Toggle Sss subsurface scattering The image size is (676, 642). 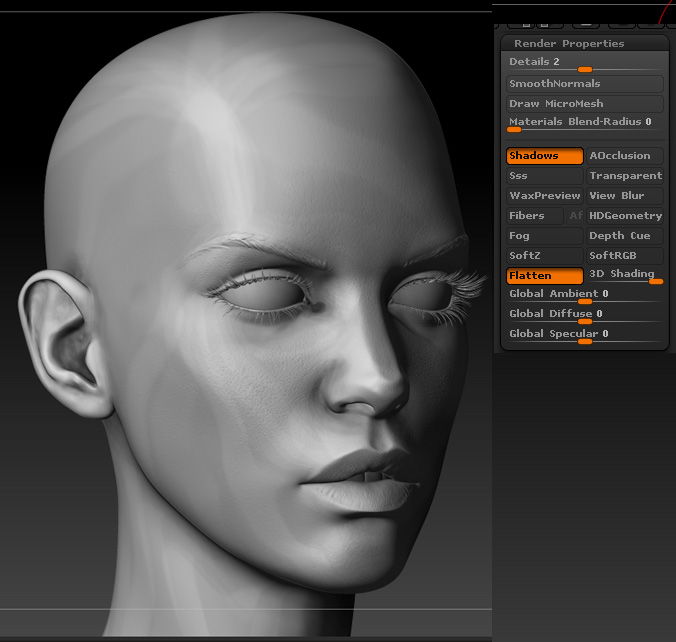pos(544,176)
